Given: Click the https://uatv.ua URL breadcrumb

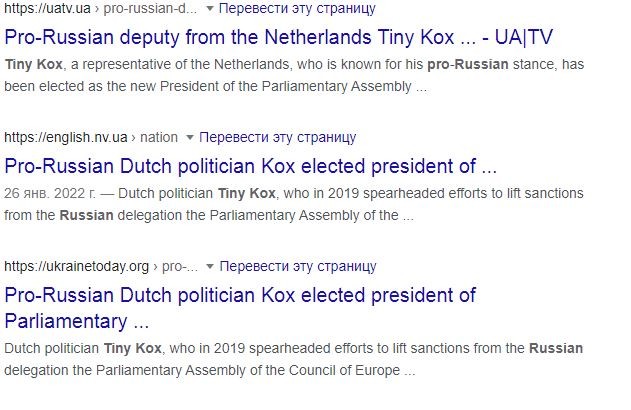Looking at the screenshot, I should pos(47,8).
